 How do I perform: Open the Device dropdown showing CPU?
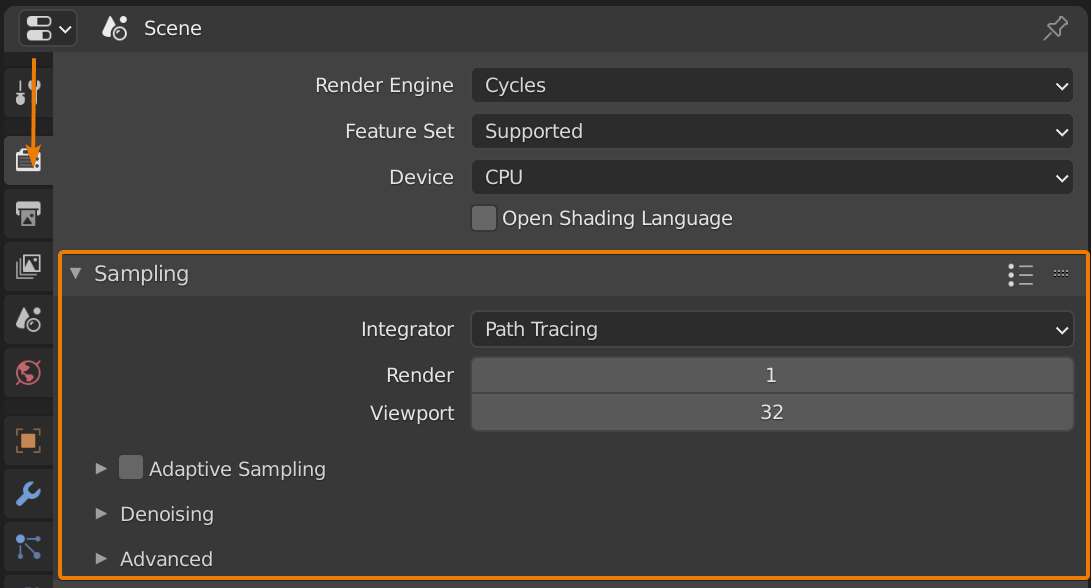click(x=771, y=177)
